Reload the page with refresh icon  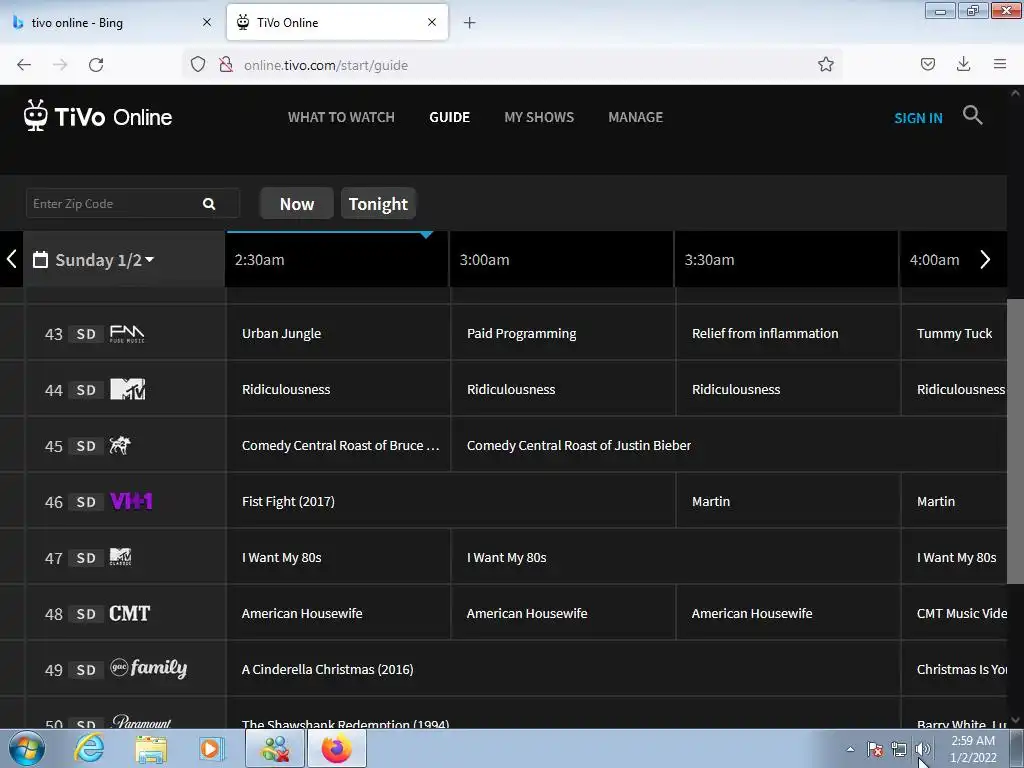point(96,65)
